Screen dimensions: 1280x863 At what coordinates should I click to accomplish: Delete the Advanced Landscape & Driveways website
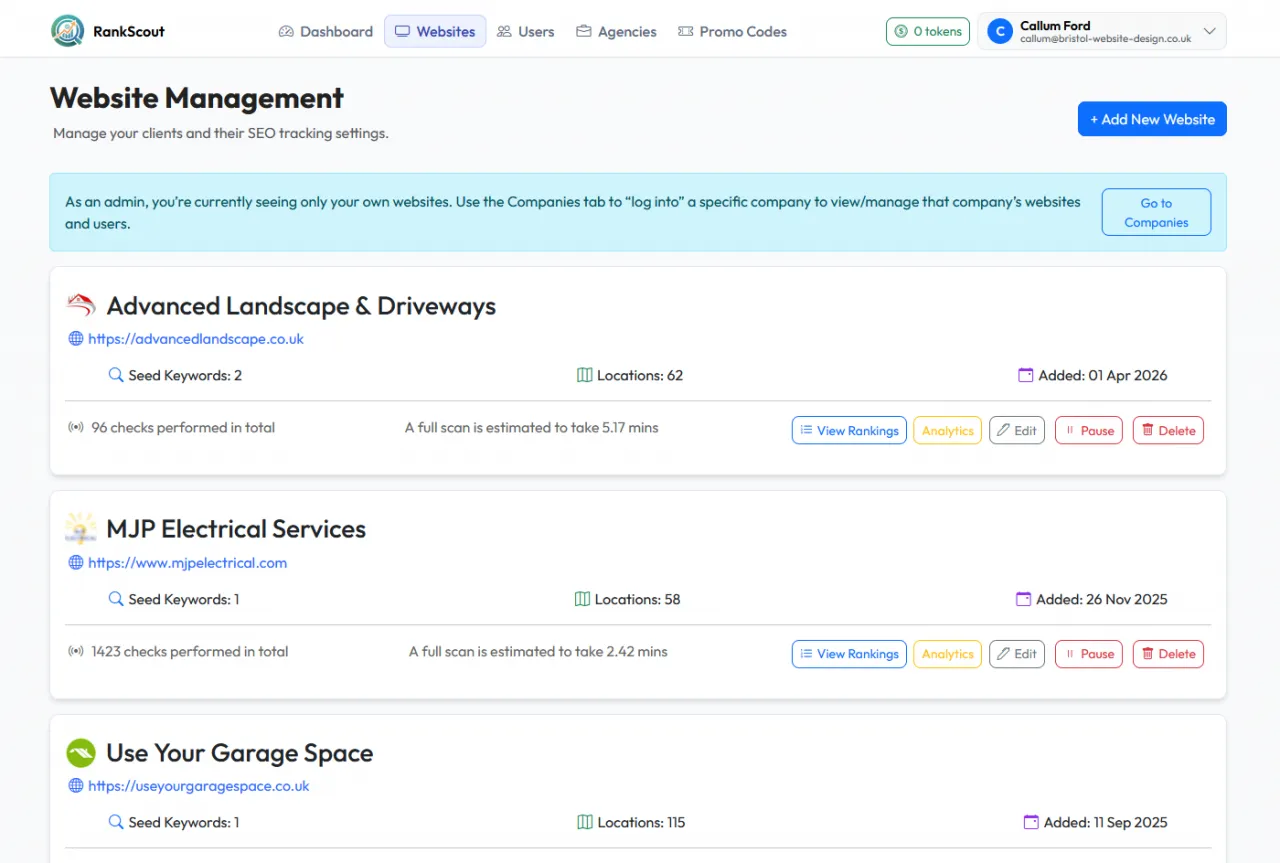[x=1168, y=430]
